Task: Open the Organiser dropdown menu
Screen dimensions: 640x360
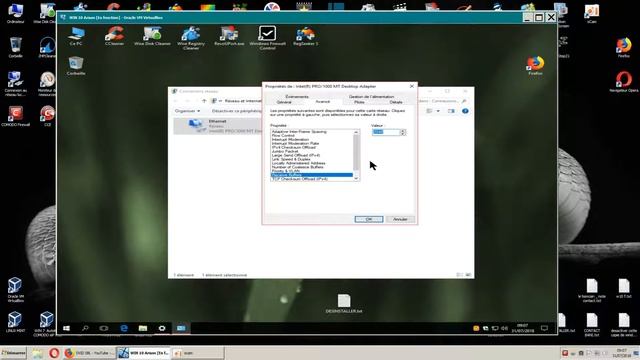Action: coord(187,111)
